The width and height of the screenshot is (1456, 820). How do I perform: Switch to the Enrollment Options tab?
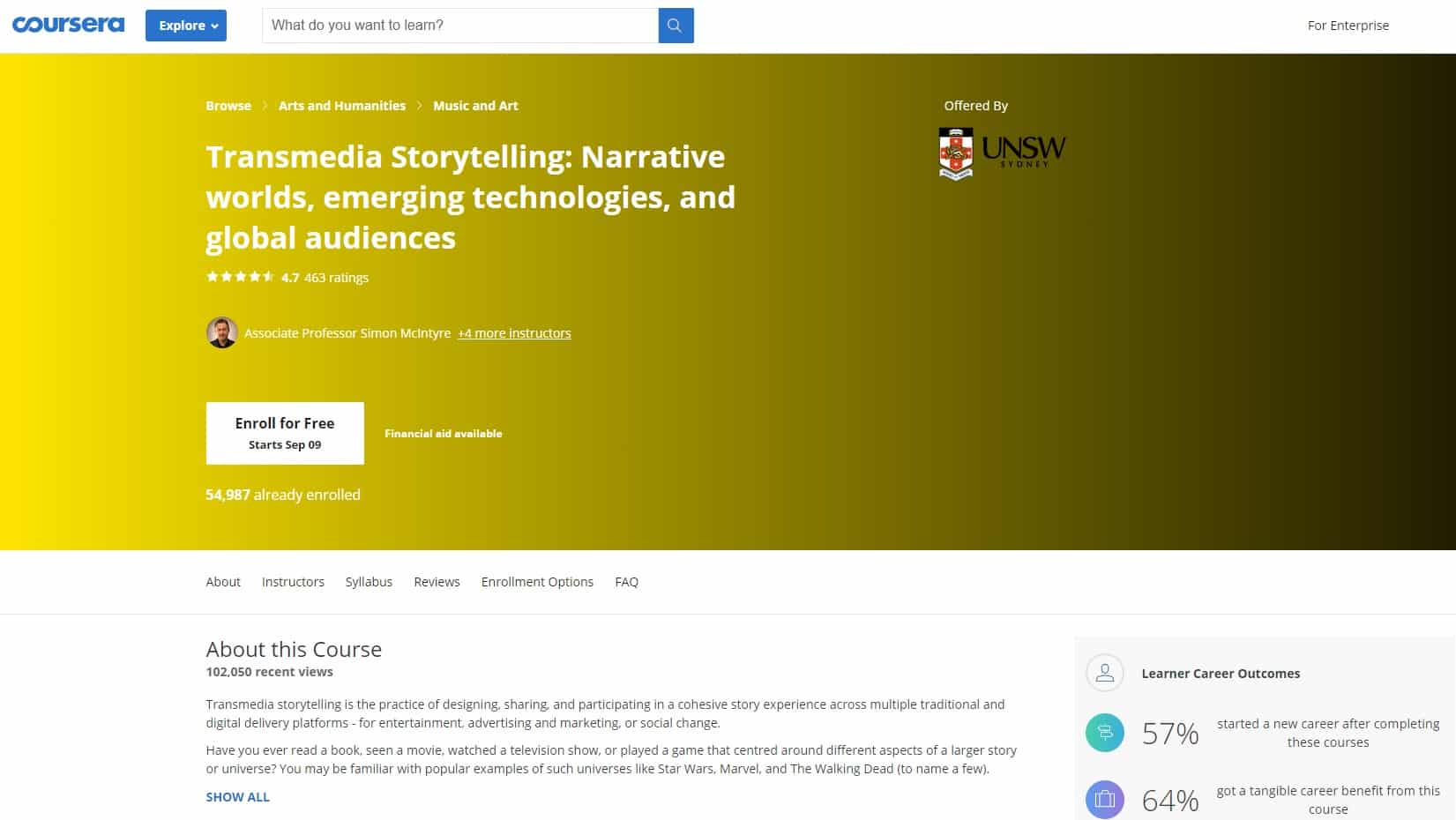[x=537, y=582]
